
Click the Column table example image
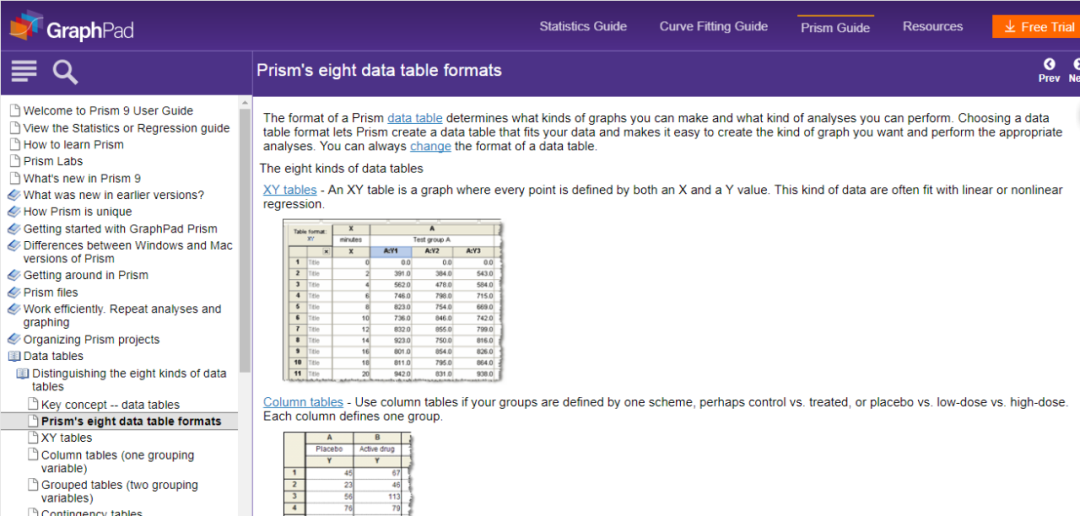coord(348,474)
